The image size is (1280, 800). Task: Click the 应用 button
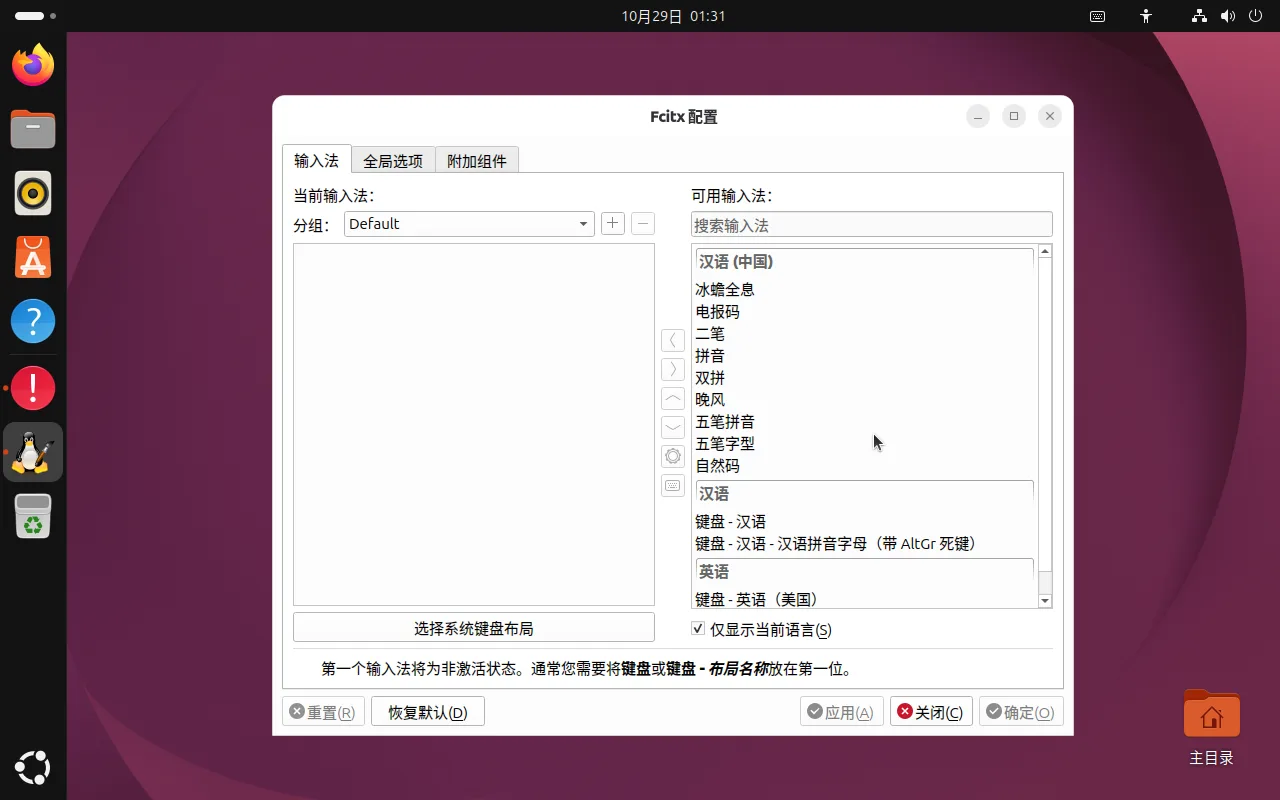[x=842, y=712]
